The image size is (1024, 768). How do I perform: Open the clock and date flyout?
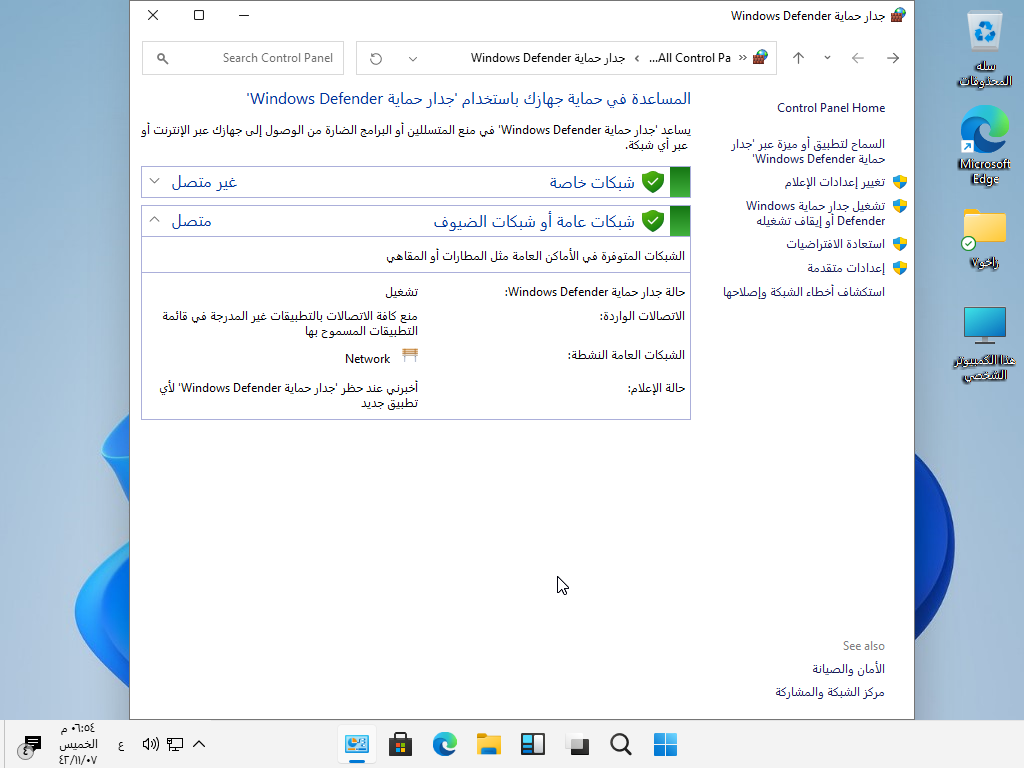pos(78,744)
